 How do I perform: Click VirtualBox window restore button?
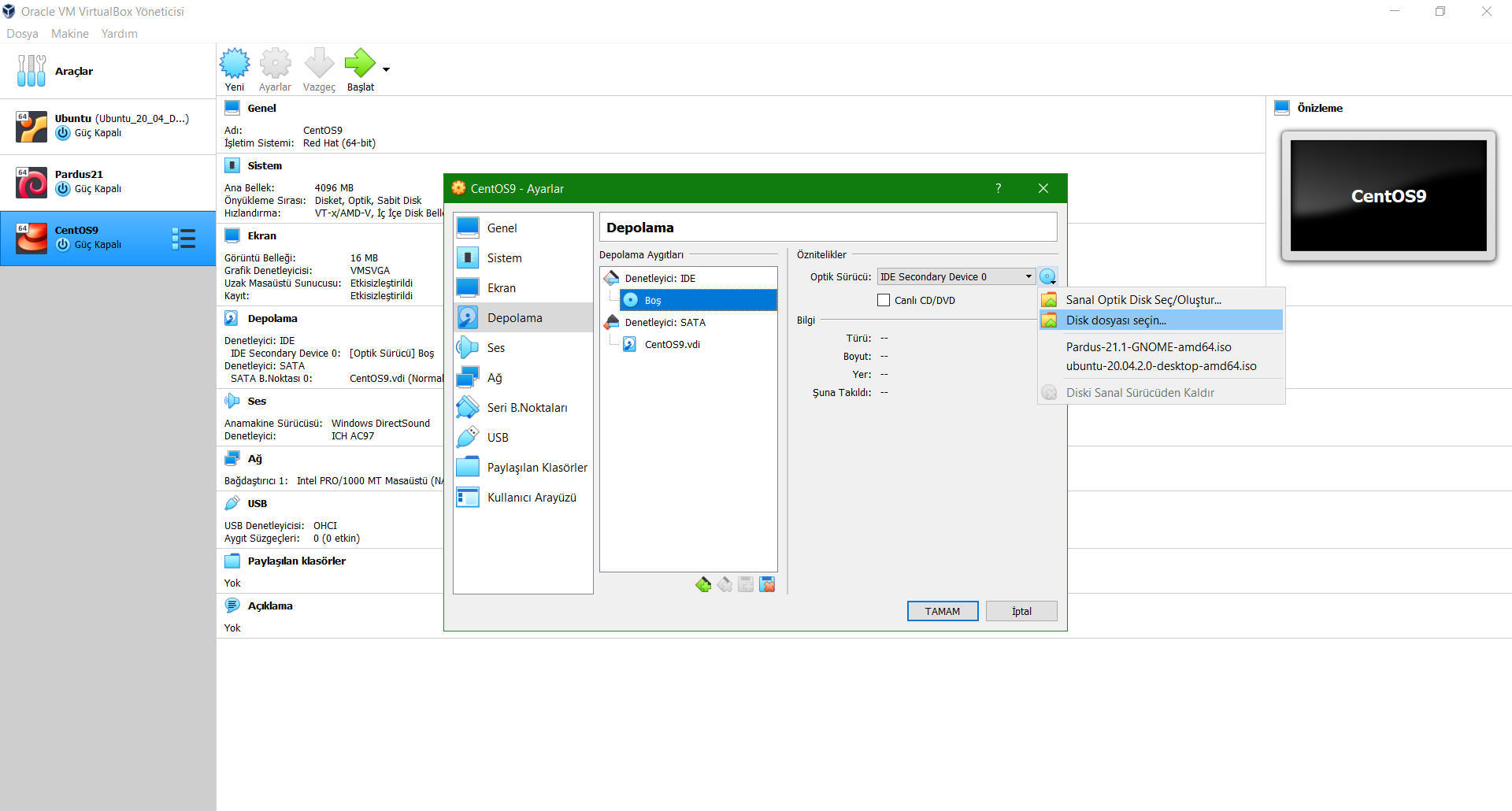[x=1440, y=11]
